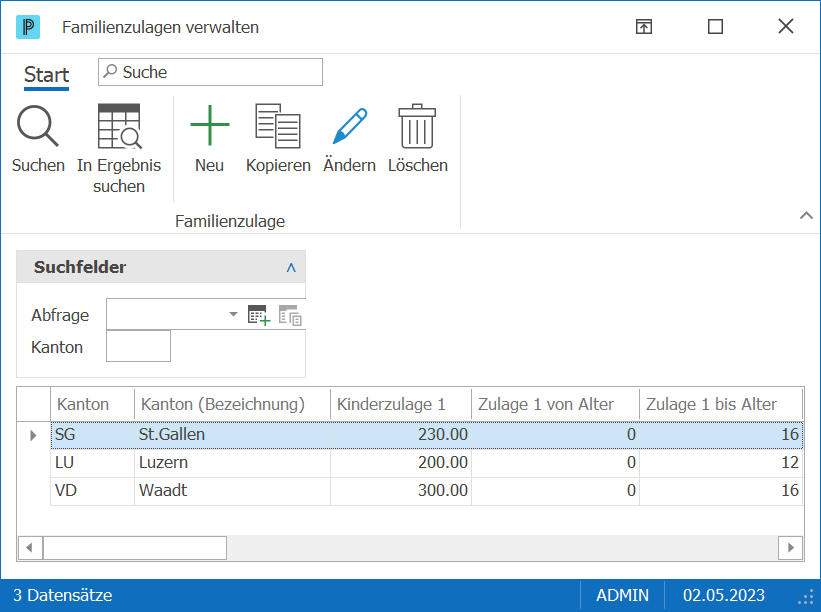Sort by Zulage 1 von Alter header
Viewport: 821px width, 612px height.
pyautogui.click(x=556, y=404)
